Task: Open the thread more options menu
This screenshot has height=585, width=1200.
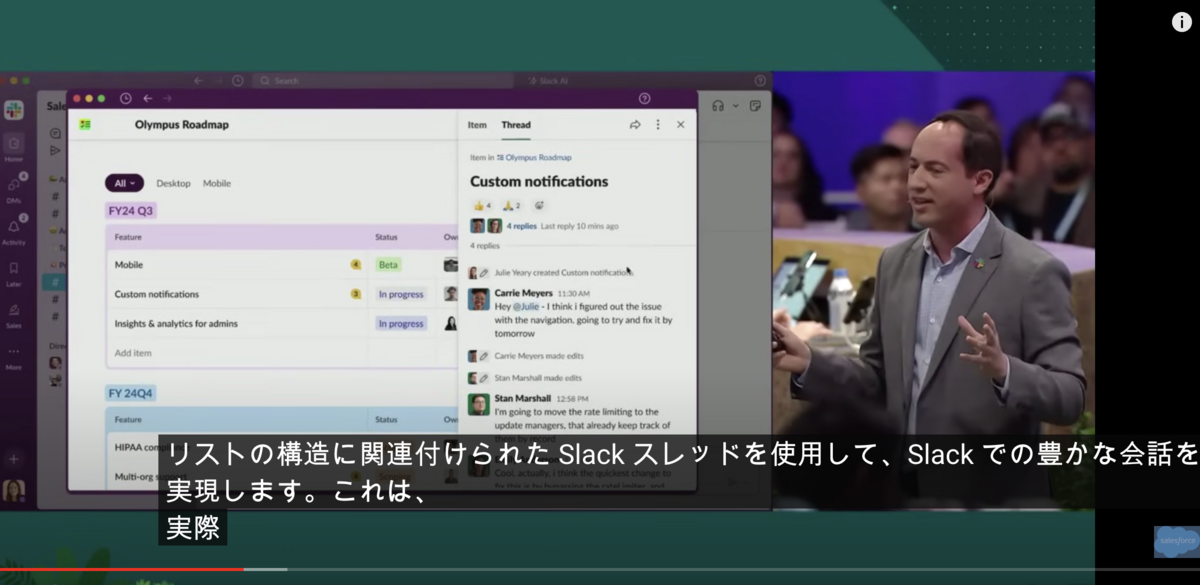Action: click(x=658, y=125)
